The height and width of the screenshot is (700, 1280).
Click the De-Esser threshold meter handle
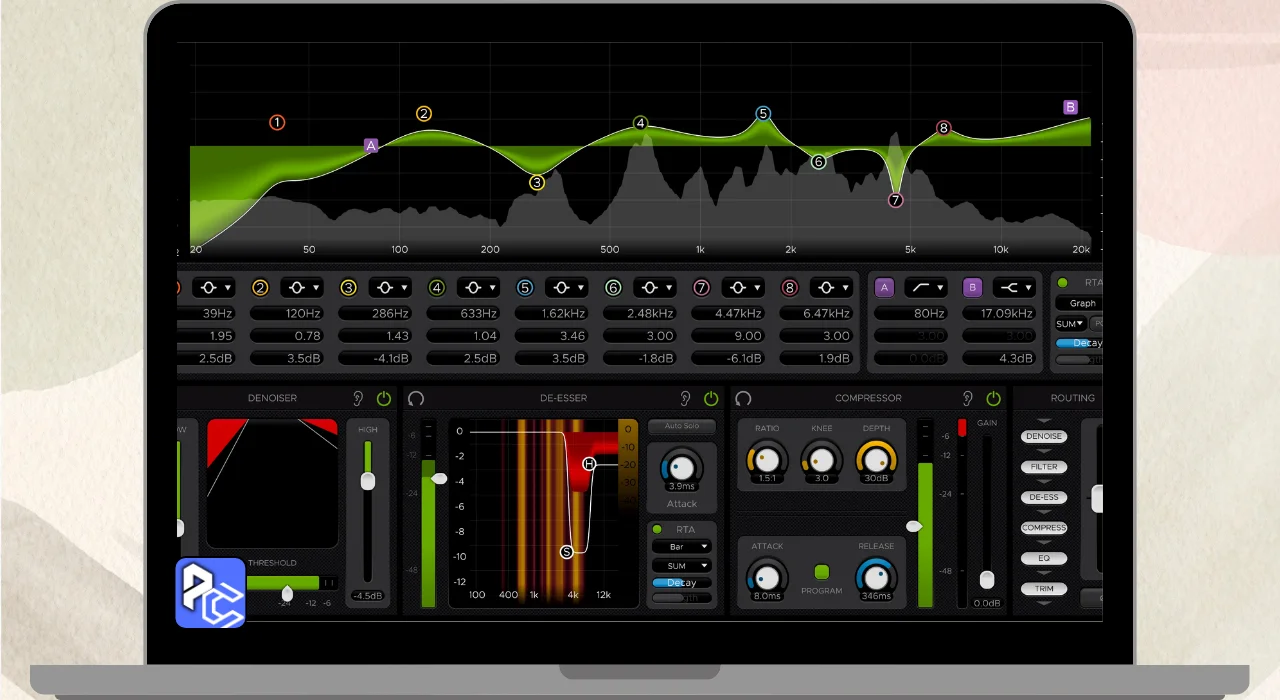click(439, 479)
